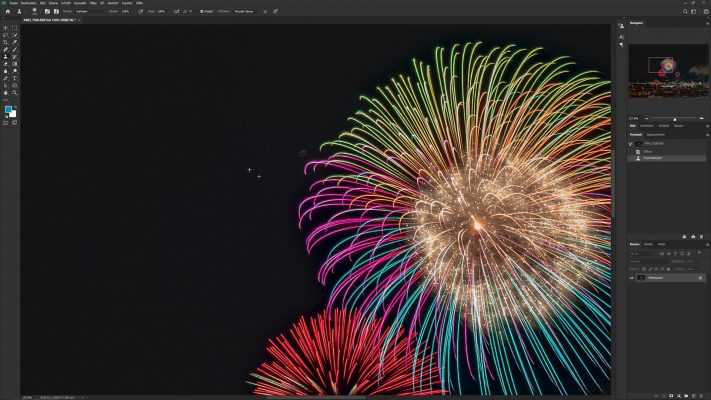
Task: Click the Home icon in options bar
Action: click(6, 11)
